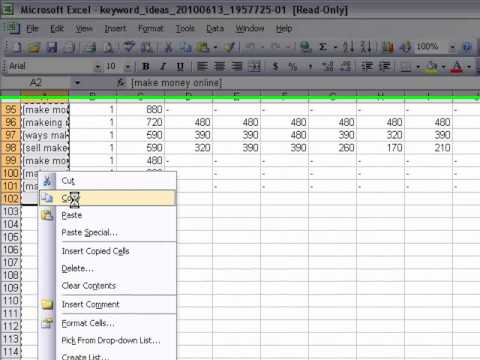Image resolution: width=480 pixels, height=360 pixels.
Task: Expand the Fill Color dropdown arrow
Action: [443, 67]
